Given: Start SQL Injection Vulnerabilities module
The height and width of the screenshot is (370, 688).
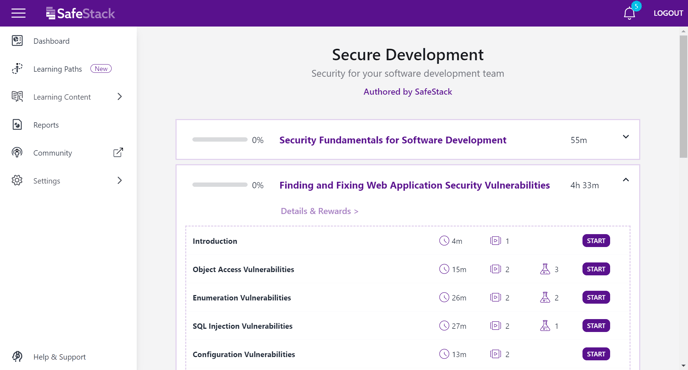Looking at the screenshot, I should 596,326.
